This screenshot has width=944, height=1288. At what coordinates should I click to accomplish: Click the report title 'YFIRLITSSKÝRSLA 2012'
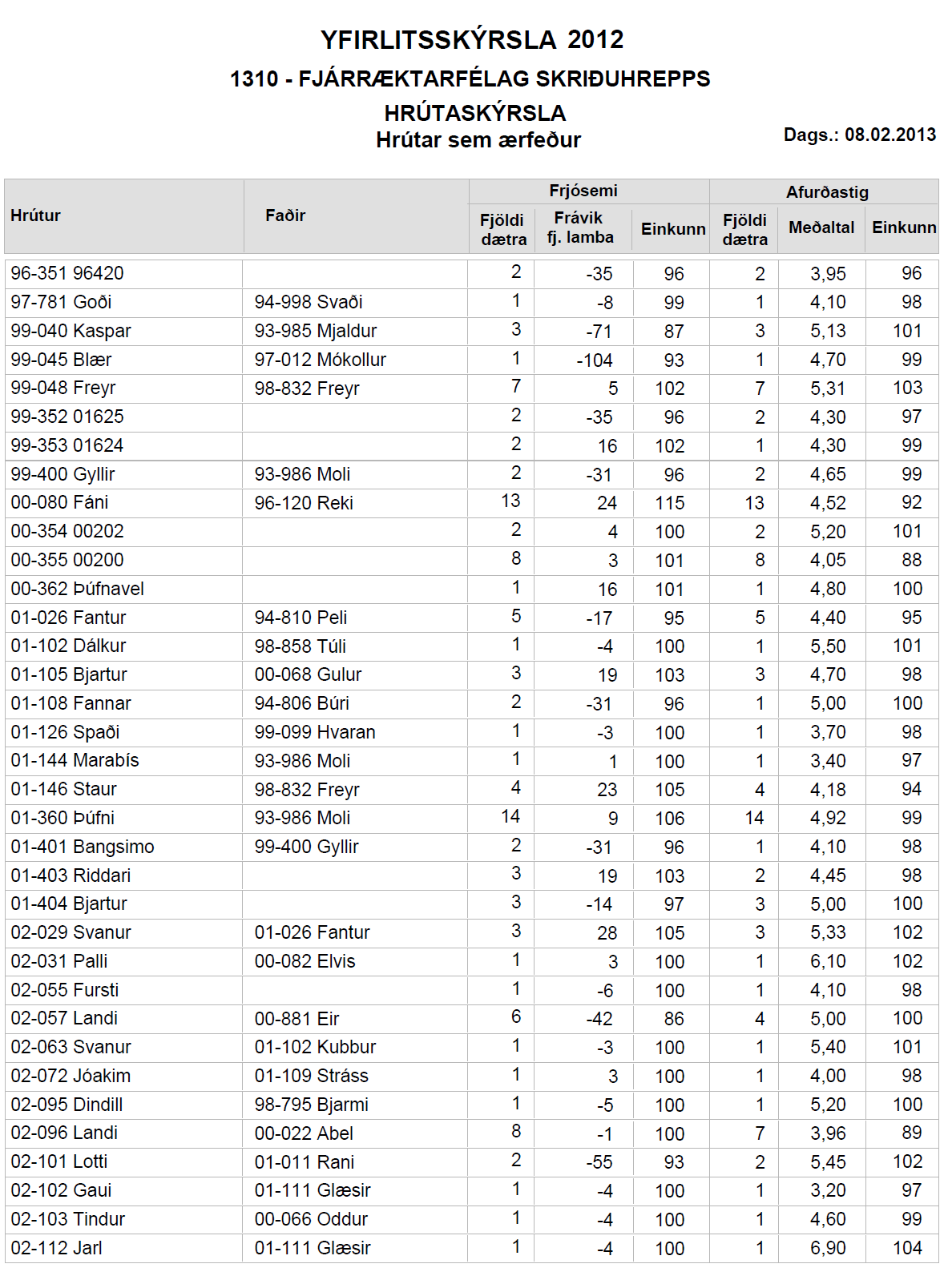[x=472, y=40]
